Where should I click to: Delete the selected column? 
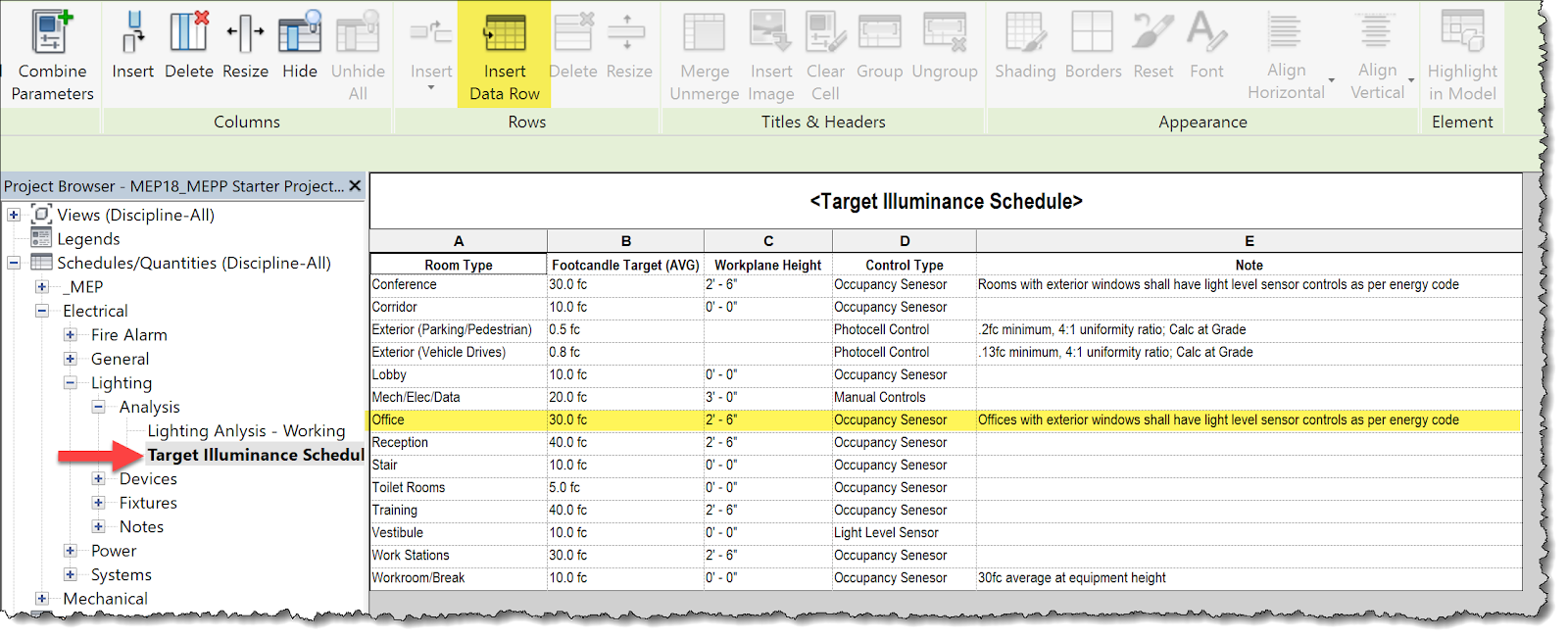[x=188, y=45]
